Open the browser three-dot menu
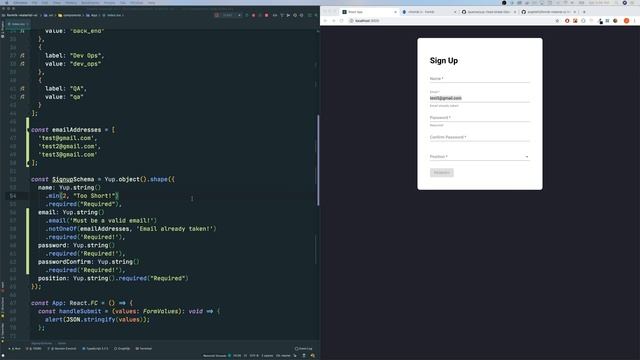The width and height of the screenshot is (640, 360). pos(635,21)
